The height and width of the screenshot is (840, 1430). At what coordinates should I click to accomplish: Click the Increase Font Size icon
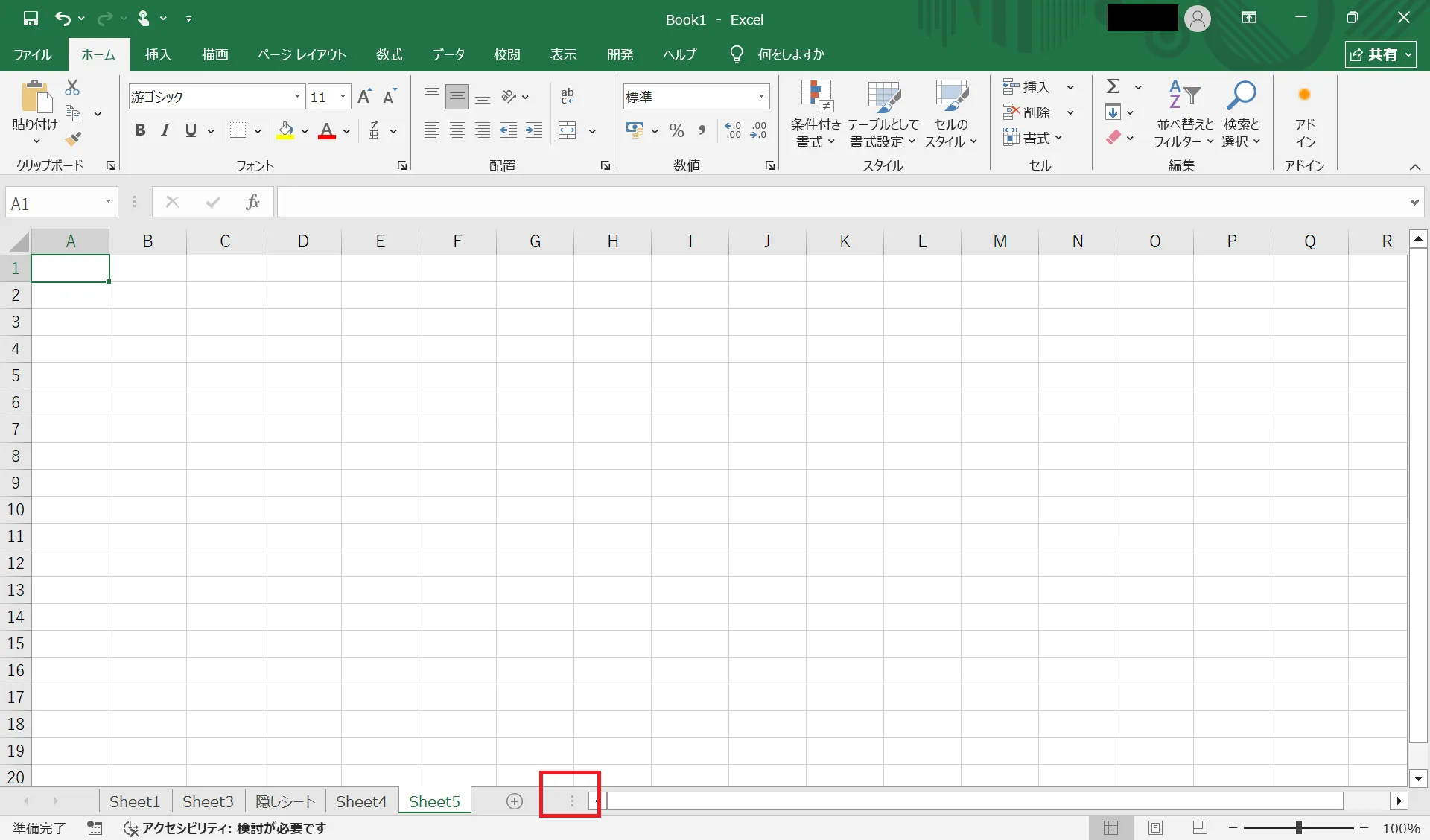364,97
